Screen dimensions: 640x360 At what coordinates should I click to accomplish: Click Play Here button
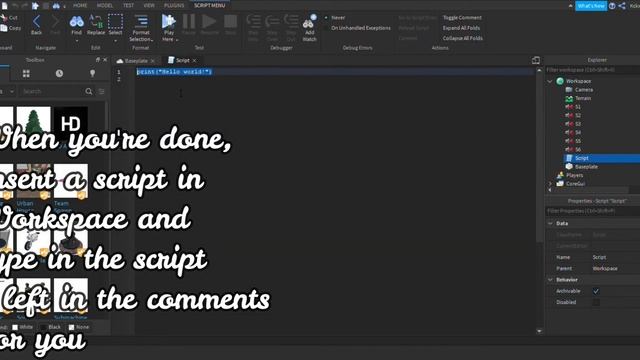(168, 21)
